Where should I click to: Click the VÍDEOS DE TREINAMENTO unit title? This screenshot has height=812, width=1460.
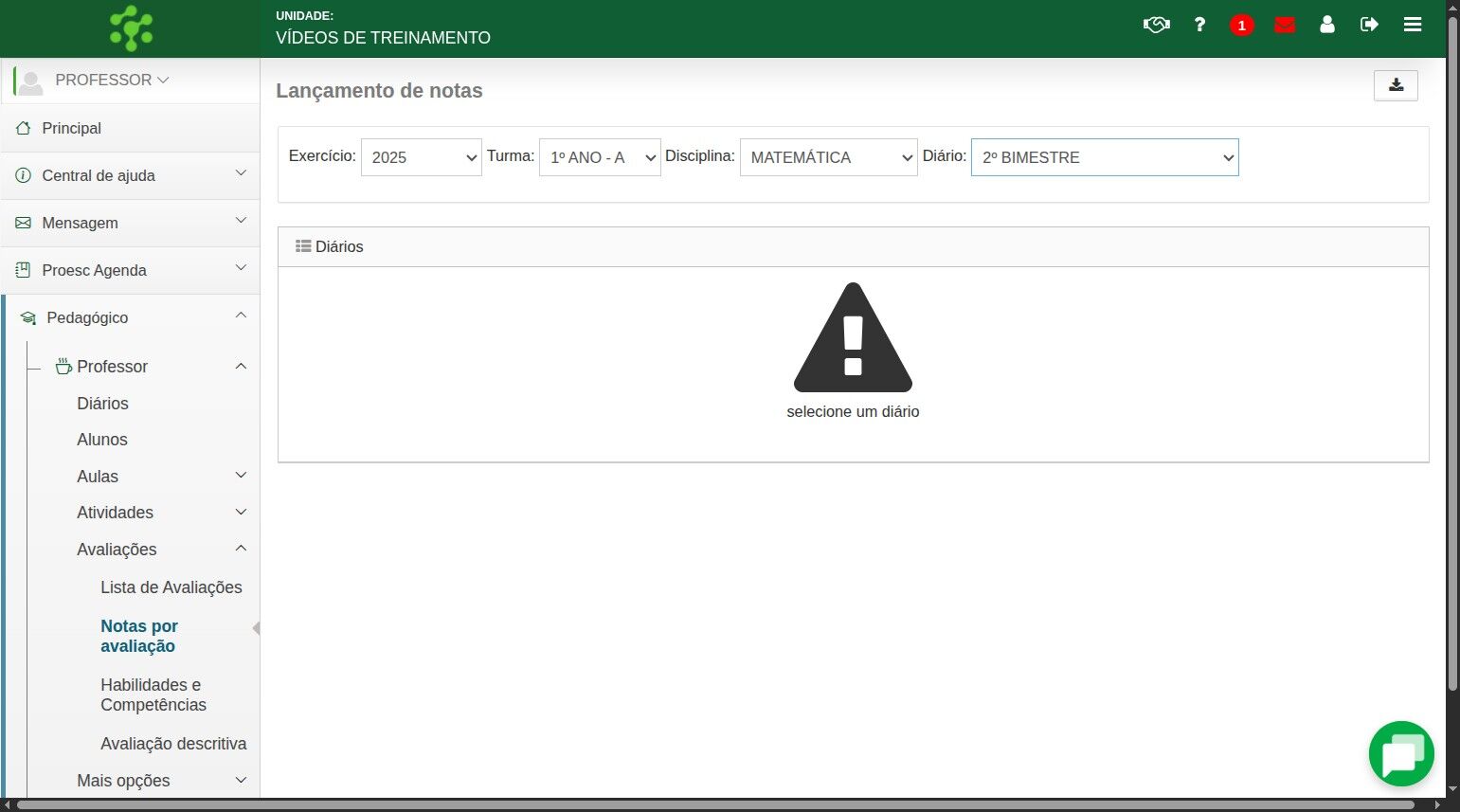(383, 38)
